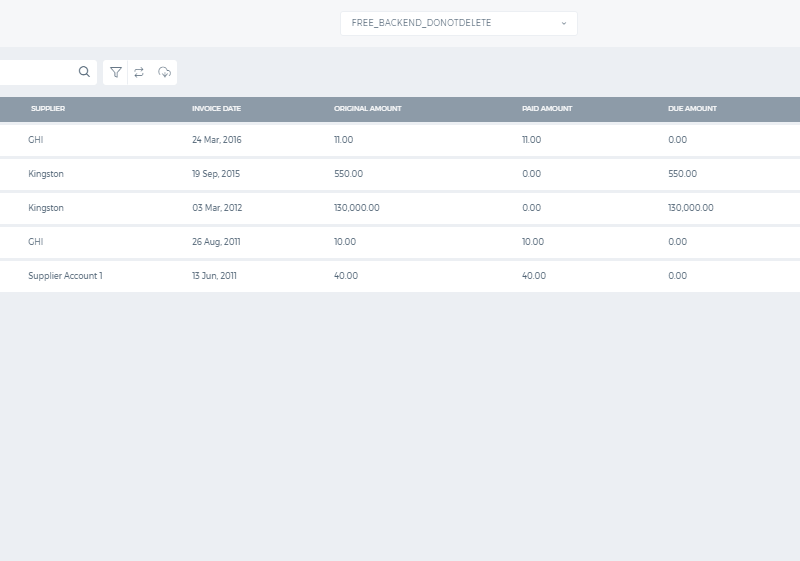Select the Supplier Account 1 row

400,276
